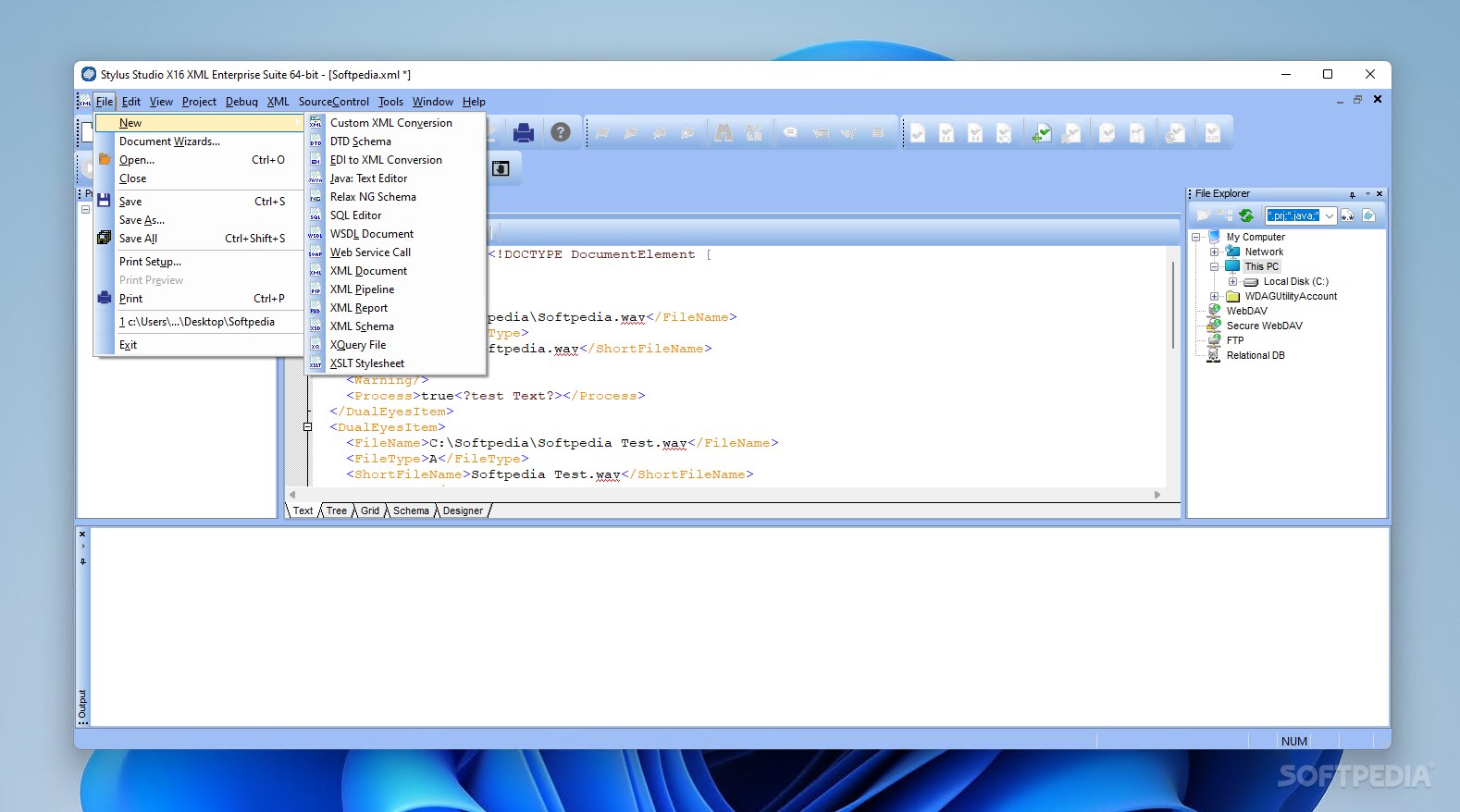Close the output pane
1460x812 pixels.
[82, 534]
